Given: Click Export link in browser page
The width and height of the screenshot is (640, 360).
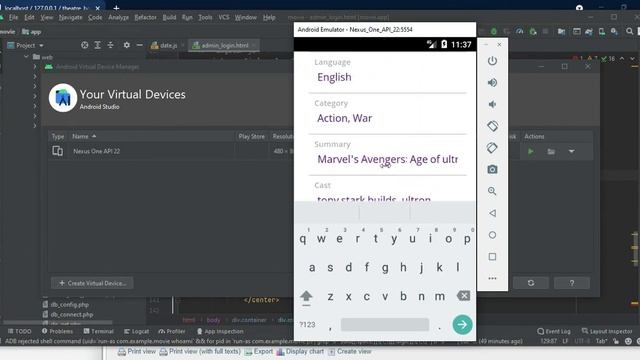Looking at the screenshot, I should click(259, 351).
